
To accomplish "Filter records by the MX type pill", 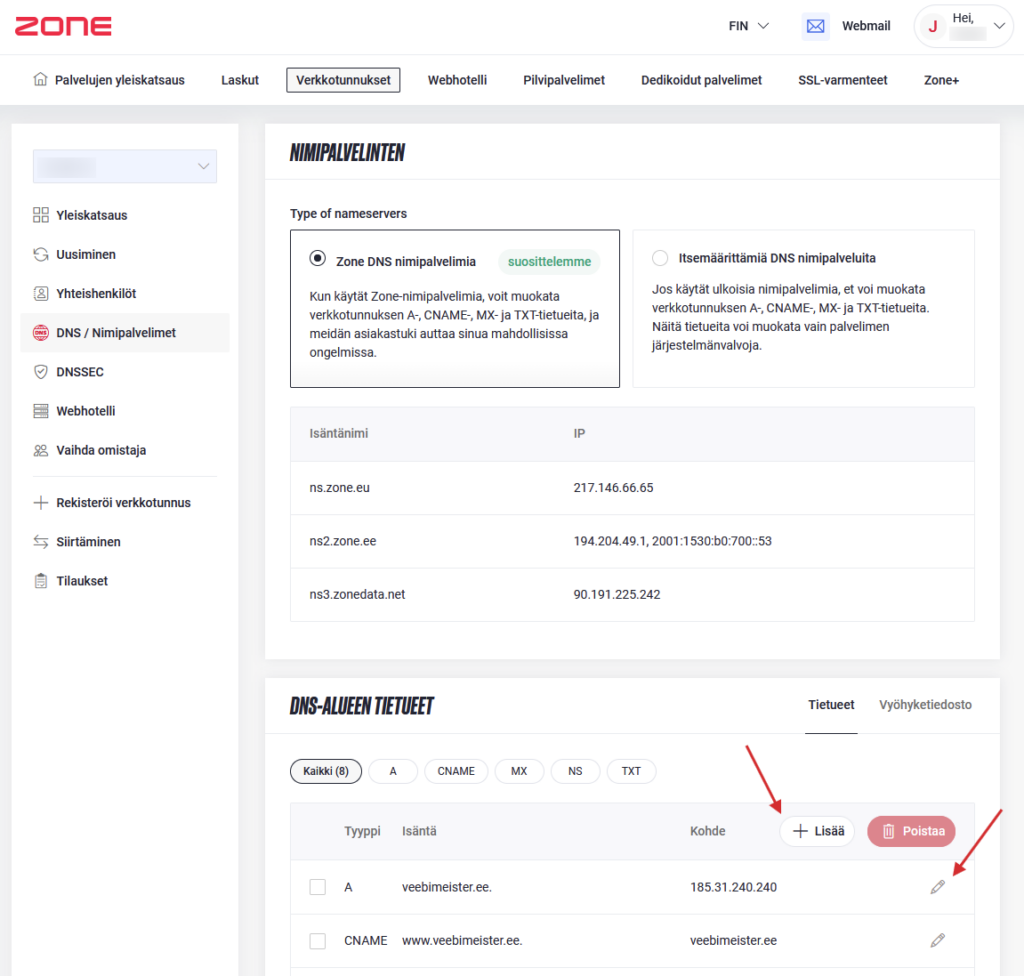I will point(519,771).
